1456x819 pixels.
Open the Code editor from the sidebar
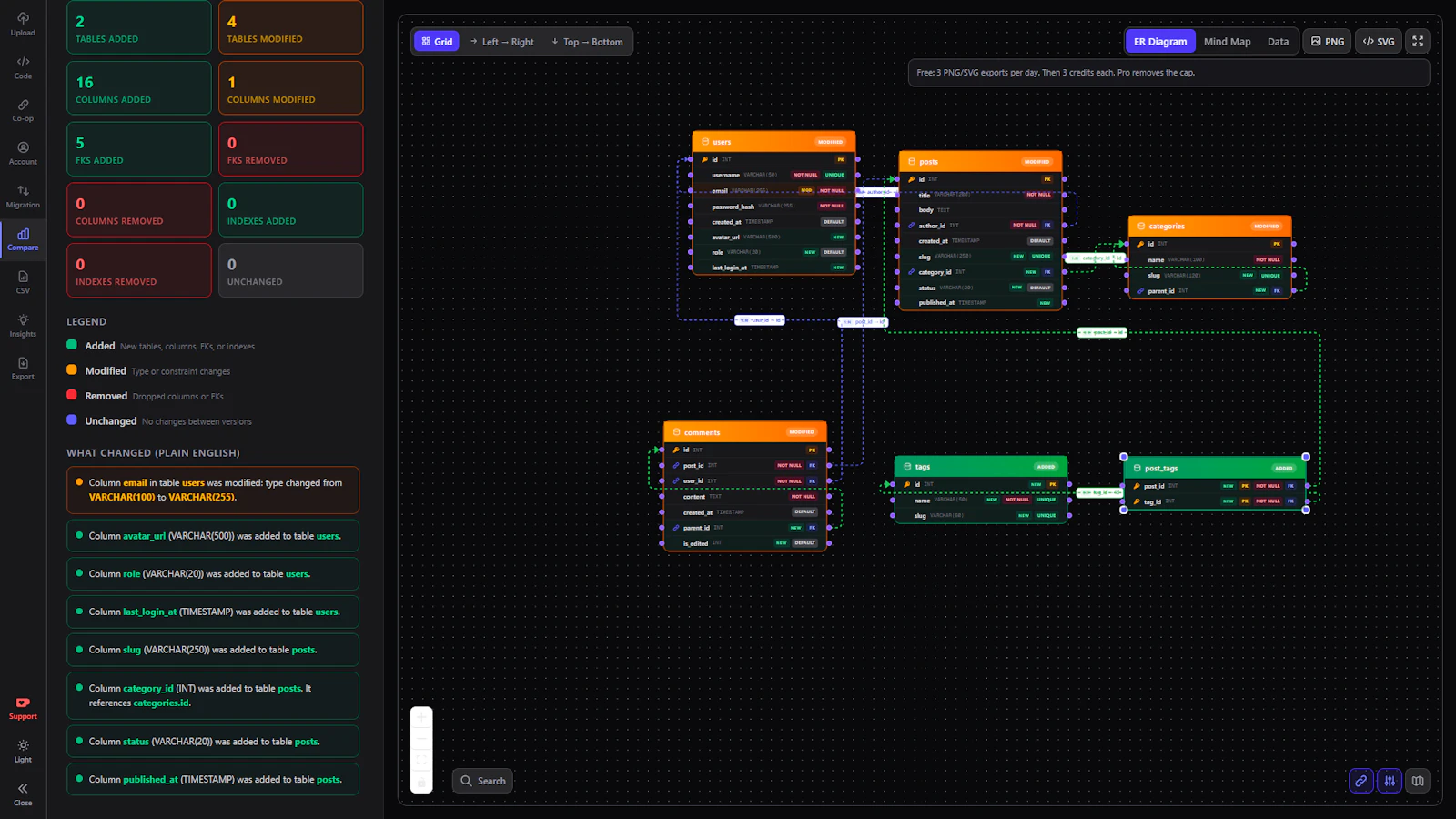[23, 67]
